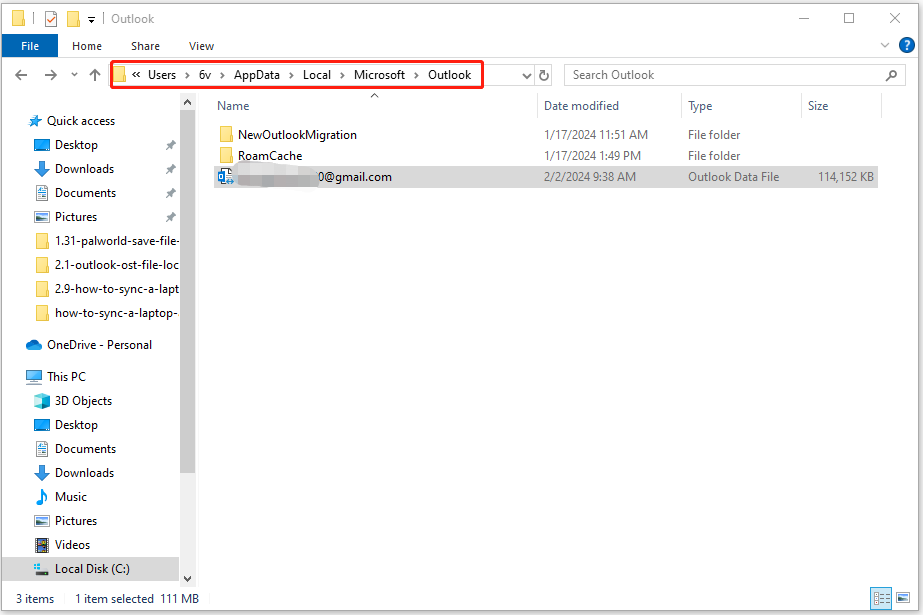The image size is (923, 615).
Task: Open Downloads under This PC
Action: (x=84, y=473)
